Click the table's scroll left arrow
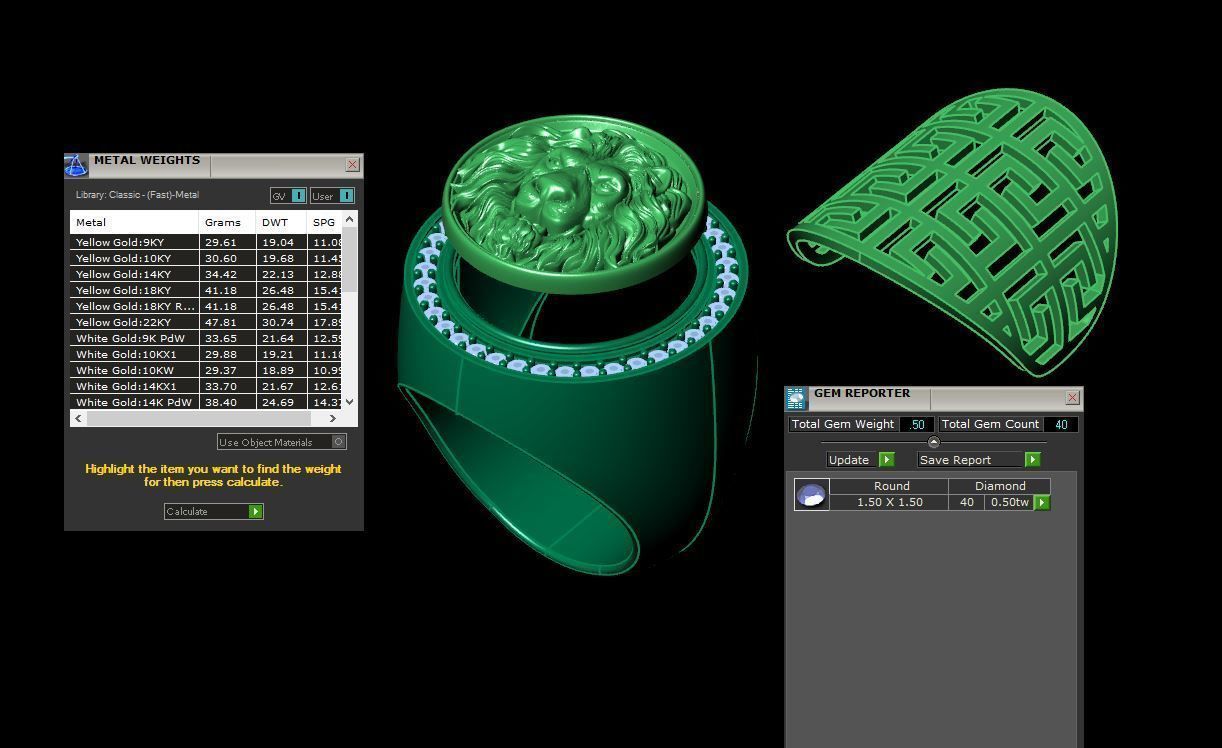Image resolution: width=1222 pixels, height=748 pixels. click(79, 418)
